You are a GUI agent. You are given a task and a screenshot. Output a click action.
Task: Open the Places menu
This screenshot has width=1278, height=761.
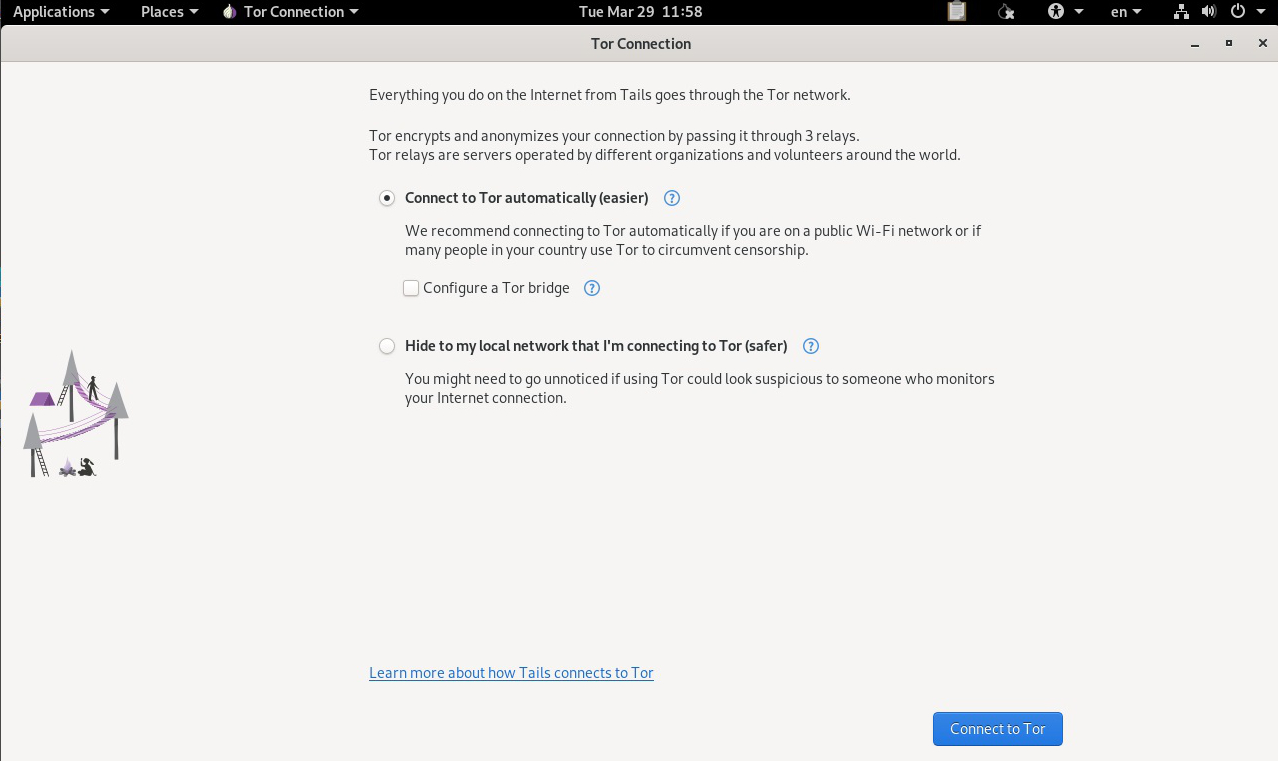tap(170, 12)
